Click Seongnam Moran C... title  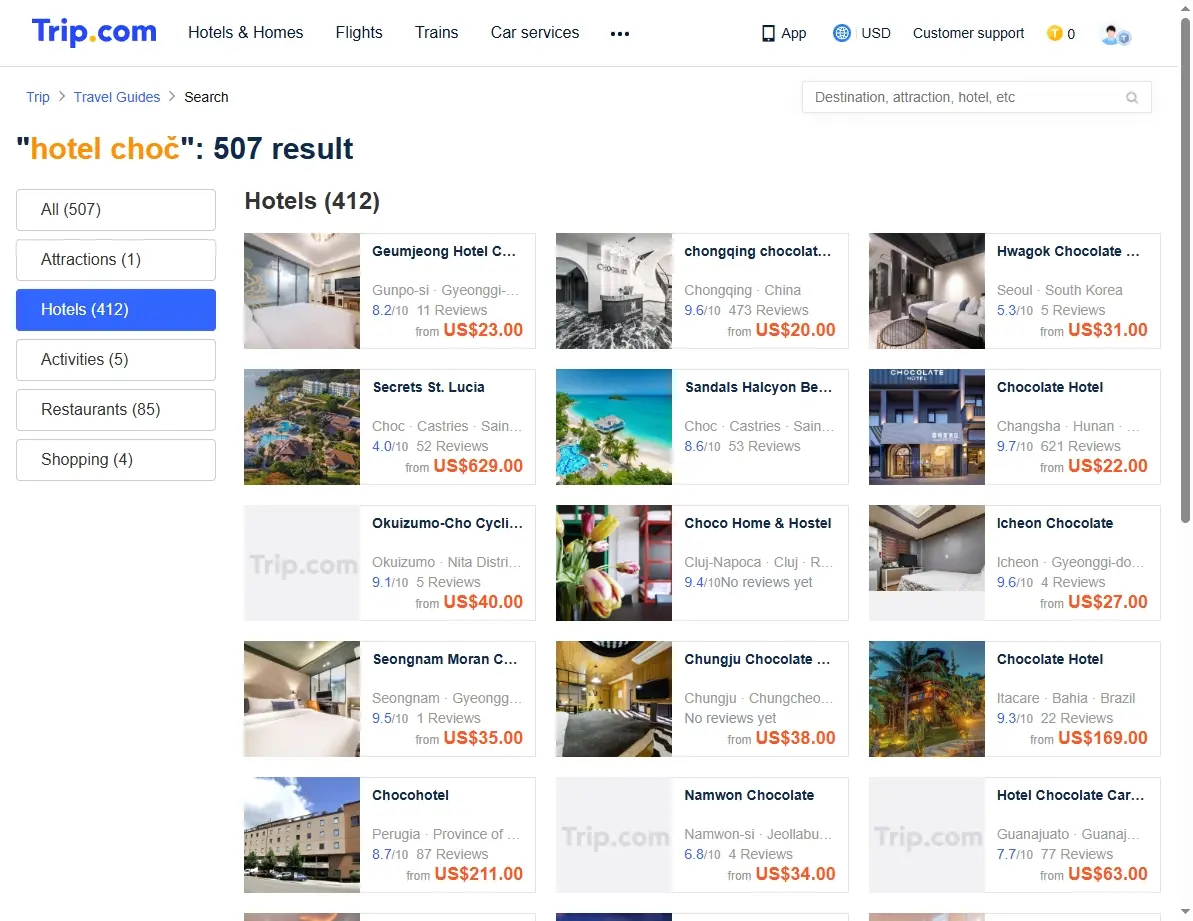[x=444, y=659]
